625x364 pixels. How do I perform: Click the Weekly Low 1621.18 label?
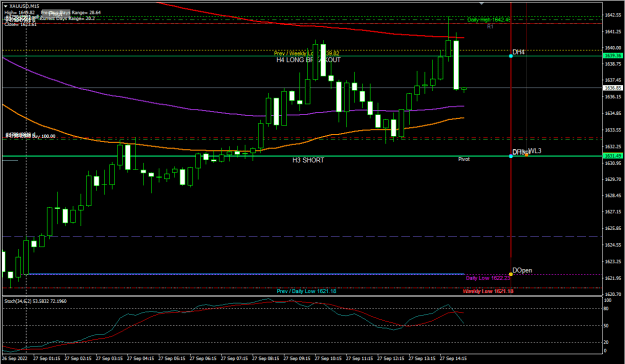pos(488,291)
